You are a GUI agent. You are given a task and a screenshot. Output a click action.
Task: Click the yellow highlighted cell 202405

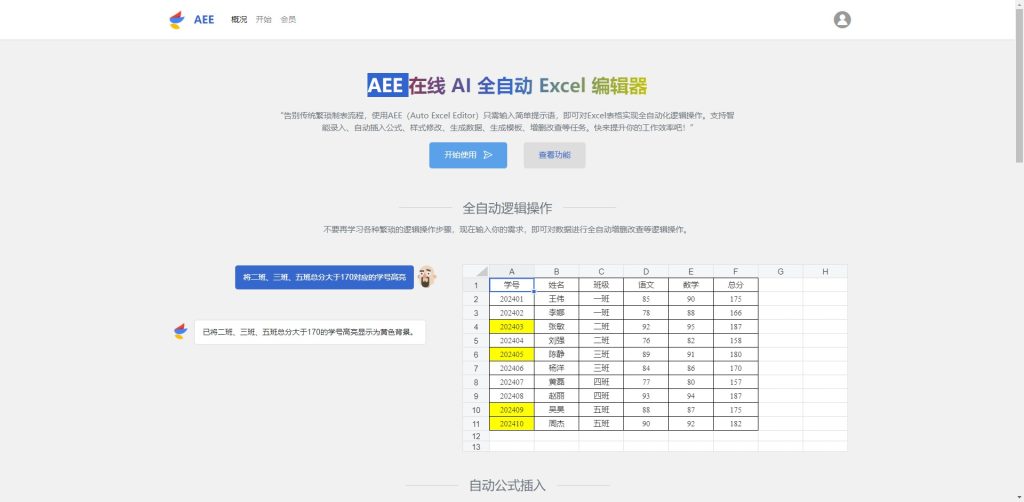pos(511,354)
